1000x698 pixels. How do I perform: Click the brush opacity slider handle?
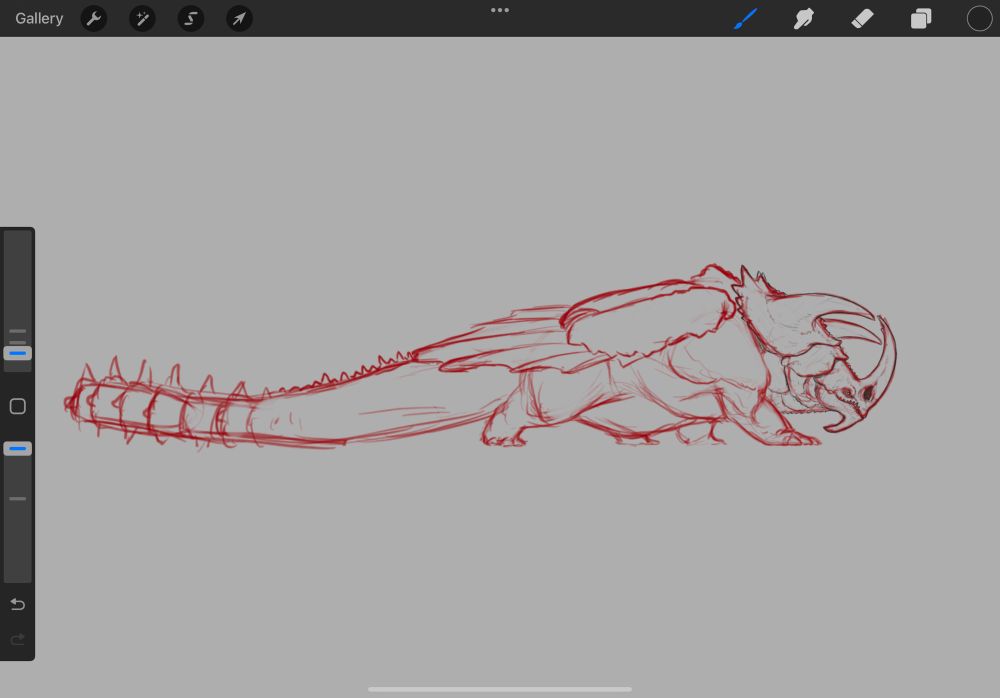coord(17,449)
